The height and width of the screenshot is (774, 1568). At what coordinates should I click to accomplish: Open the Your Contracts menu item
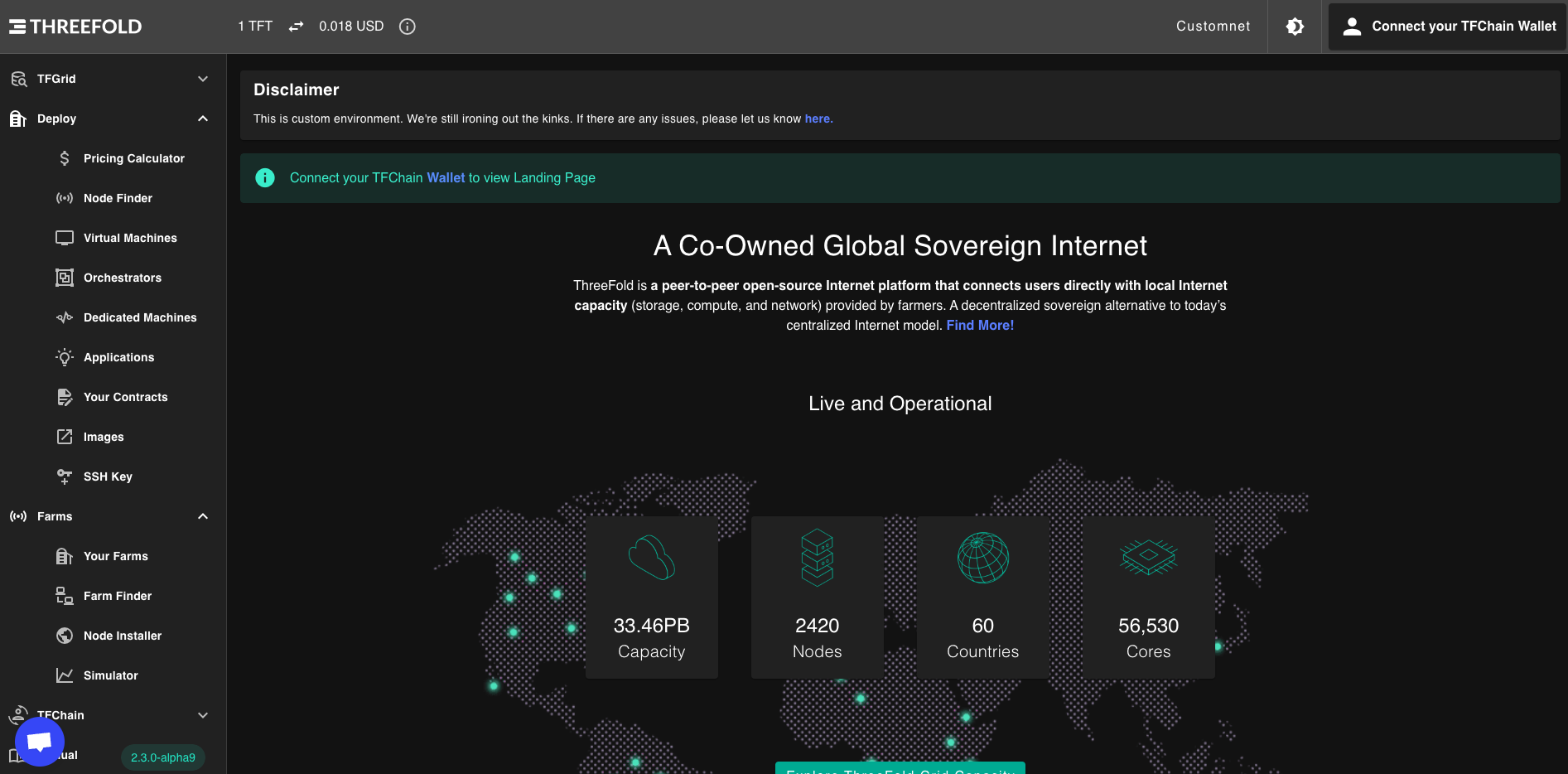(x=125, y=397)
